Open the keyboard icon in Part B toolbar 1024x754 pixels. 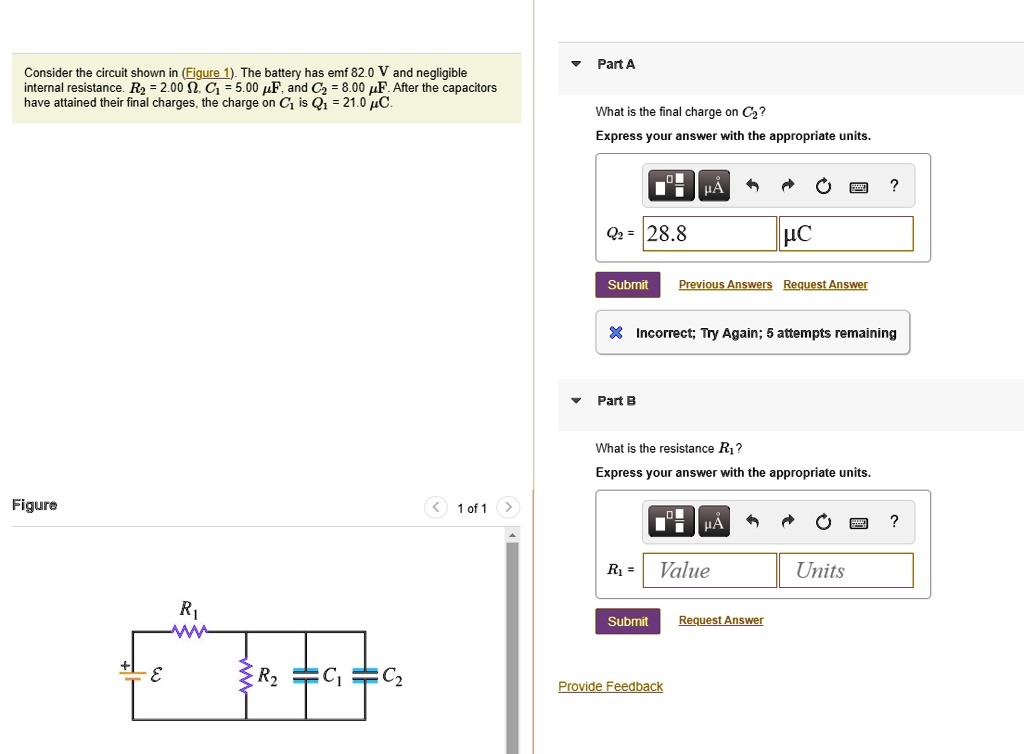pyautogui.click(x=858, y=521)
